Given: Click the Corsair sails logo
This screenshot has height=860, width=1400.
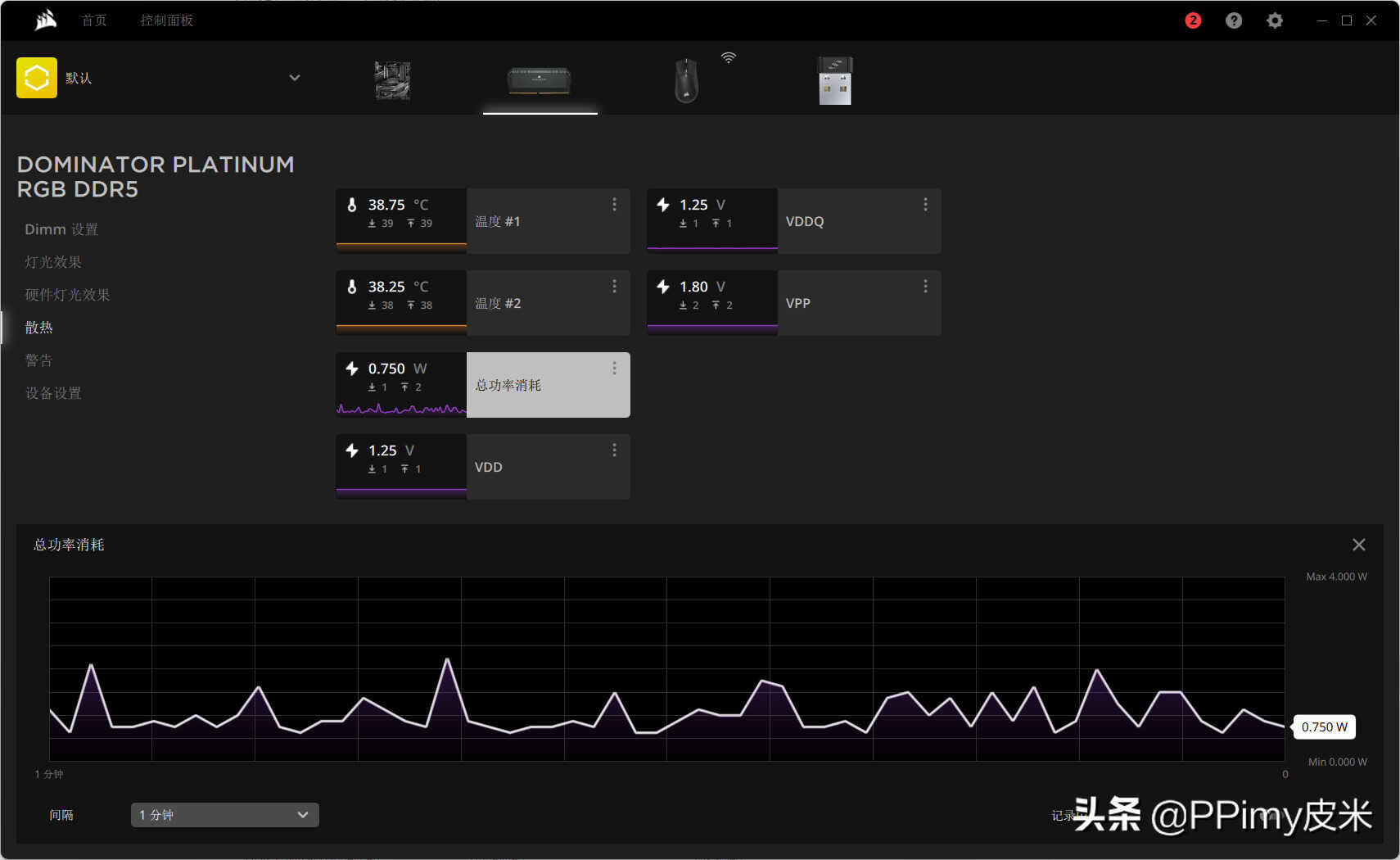Looking at the screenshot, I should [46, 20].
